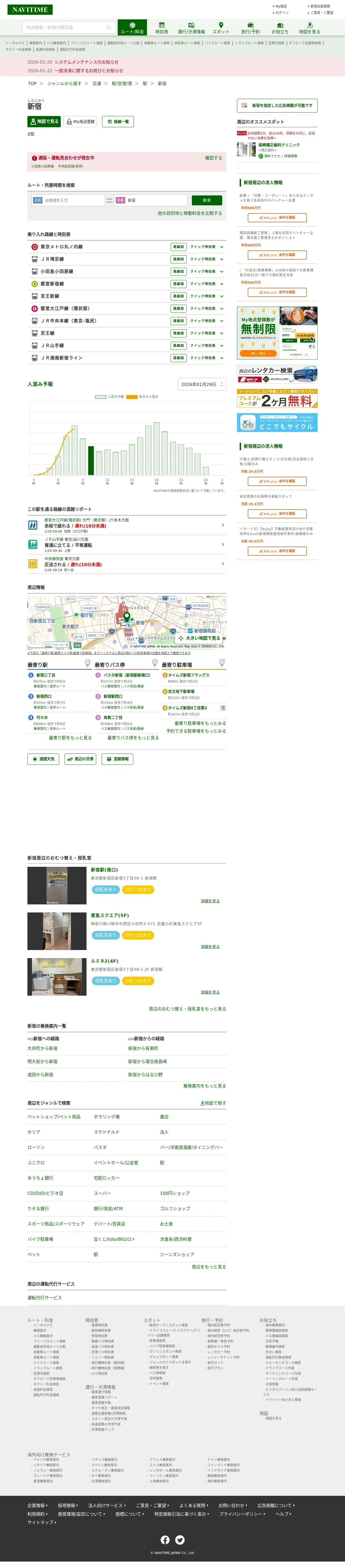Click the 人混み予報 legend swatch

pos(100,397)
